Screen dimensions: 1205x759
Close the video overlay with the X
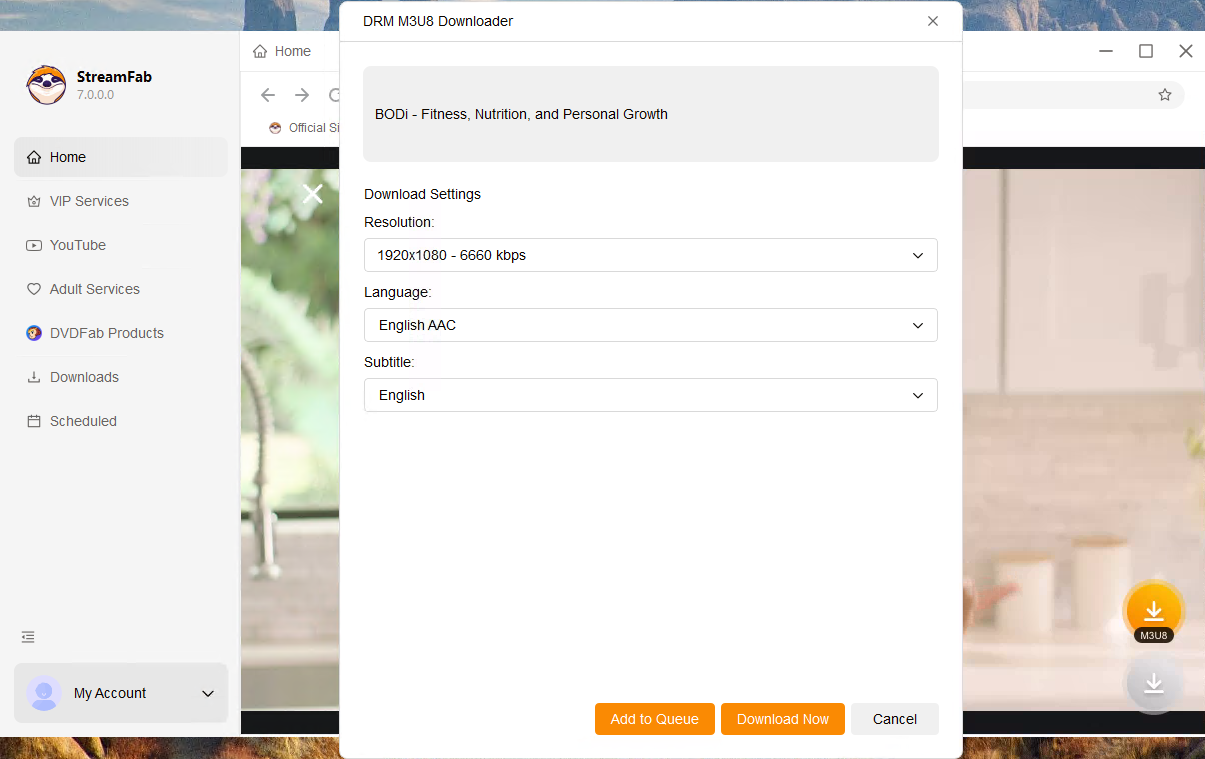[x=313, y=194]
